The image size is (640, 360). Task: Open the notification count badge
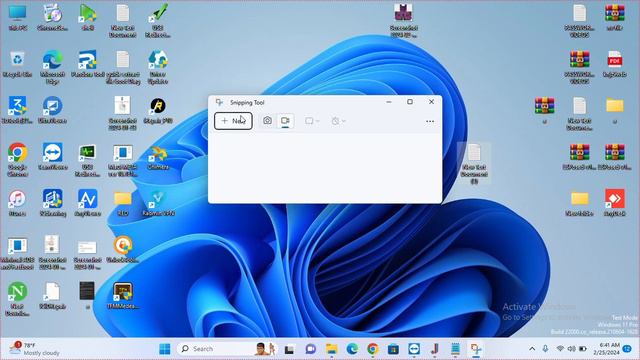pos(627,349)
